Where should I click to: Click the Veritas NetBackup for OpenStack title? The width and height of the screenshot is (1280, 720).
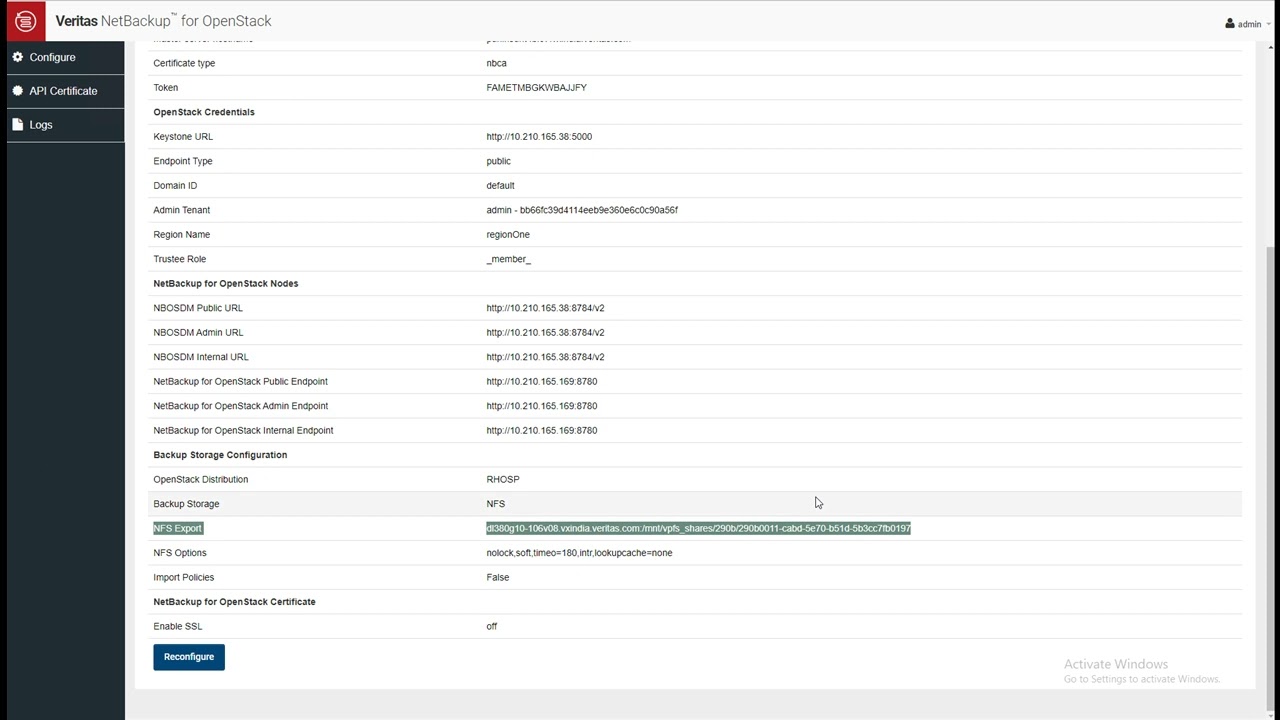[163, 21]
